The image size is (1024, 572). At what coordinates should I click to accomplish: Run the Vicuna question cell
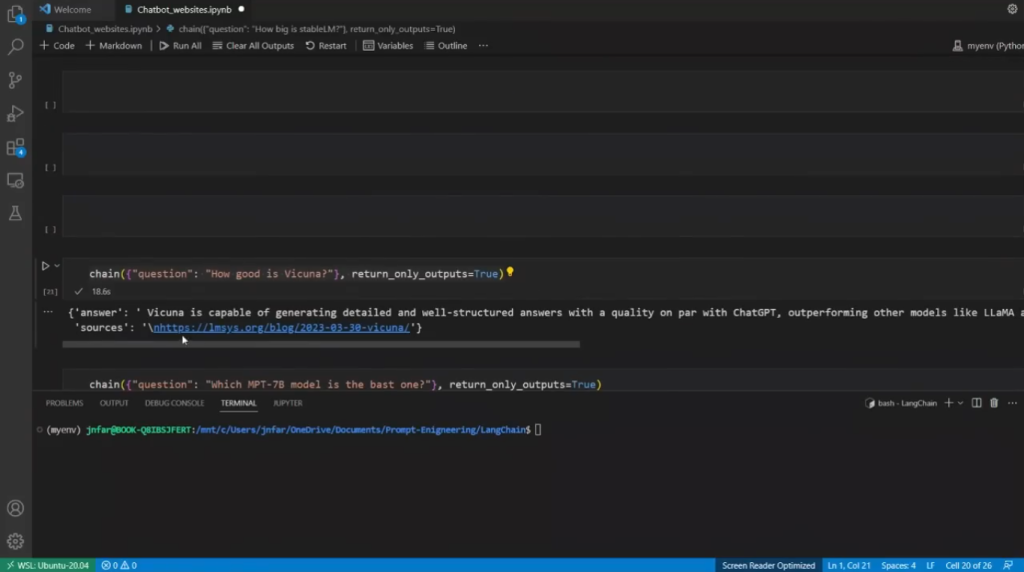click(x=45, y=266)
